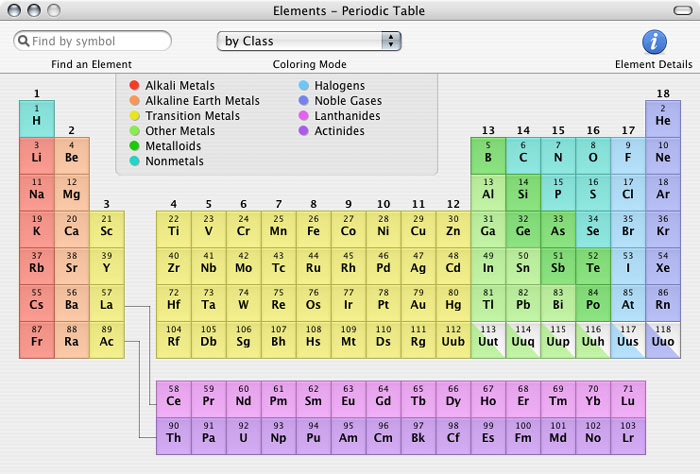Image resolution: width=700 pixels, height=474 pixels.
Task: Select the Iodine I cell
Action: coord(628,266)
